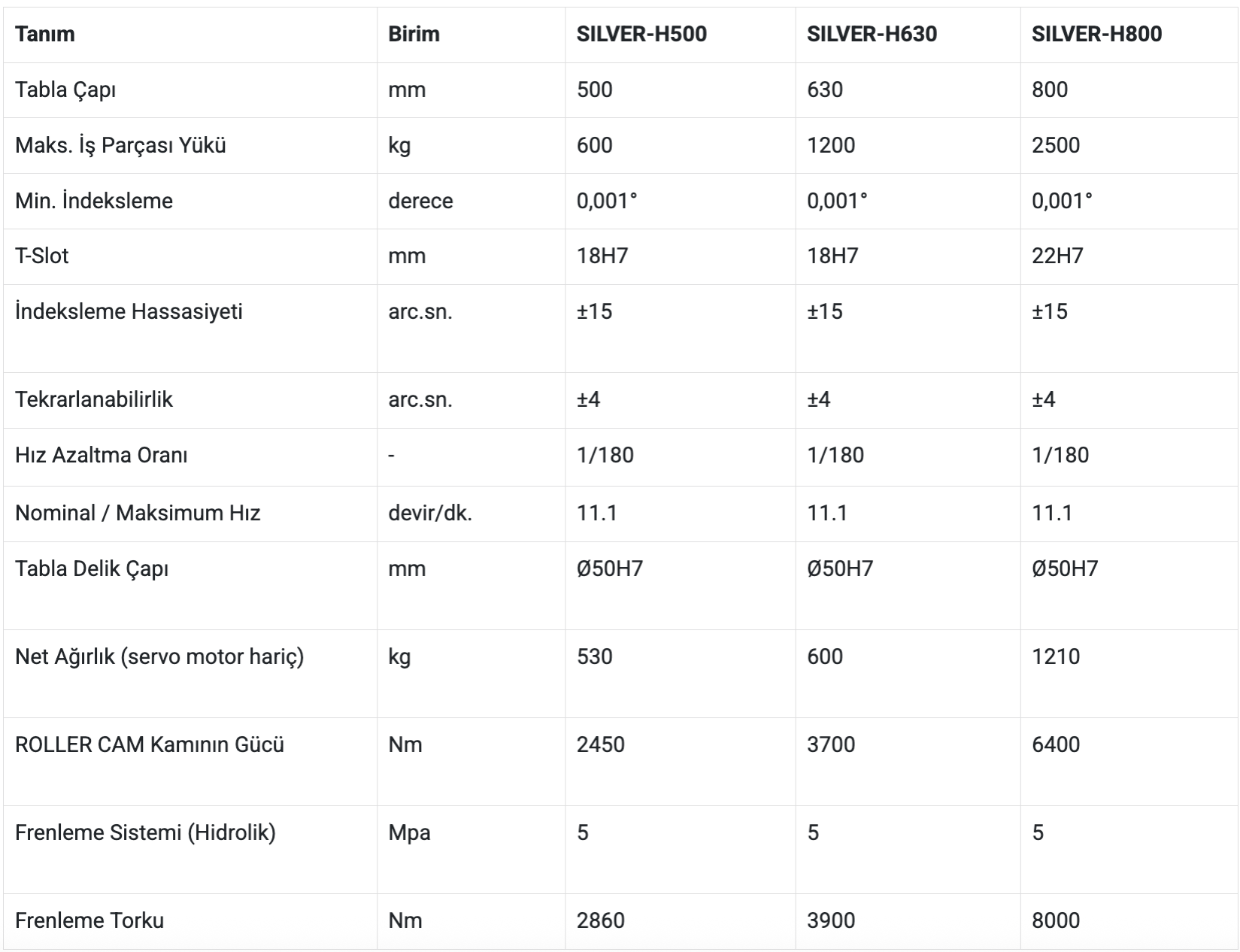
Task: Click the ROLLER CAM Kamının Gücü label
Action: click(150, 745)
